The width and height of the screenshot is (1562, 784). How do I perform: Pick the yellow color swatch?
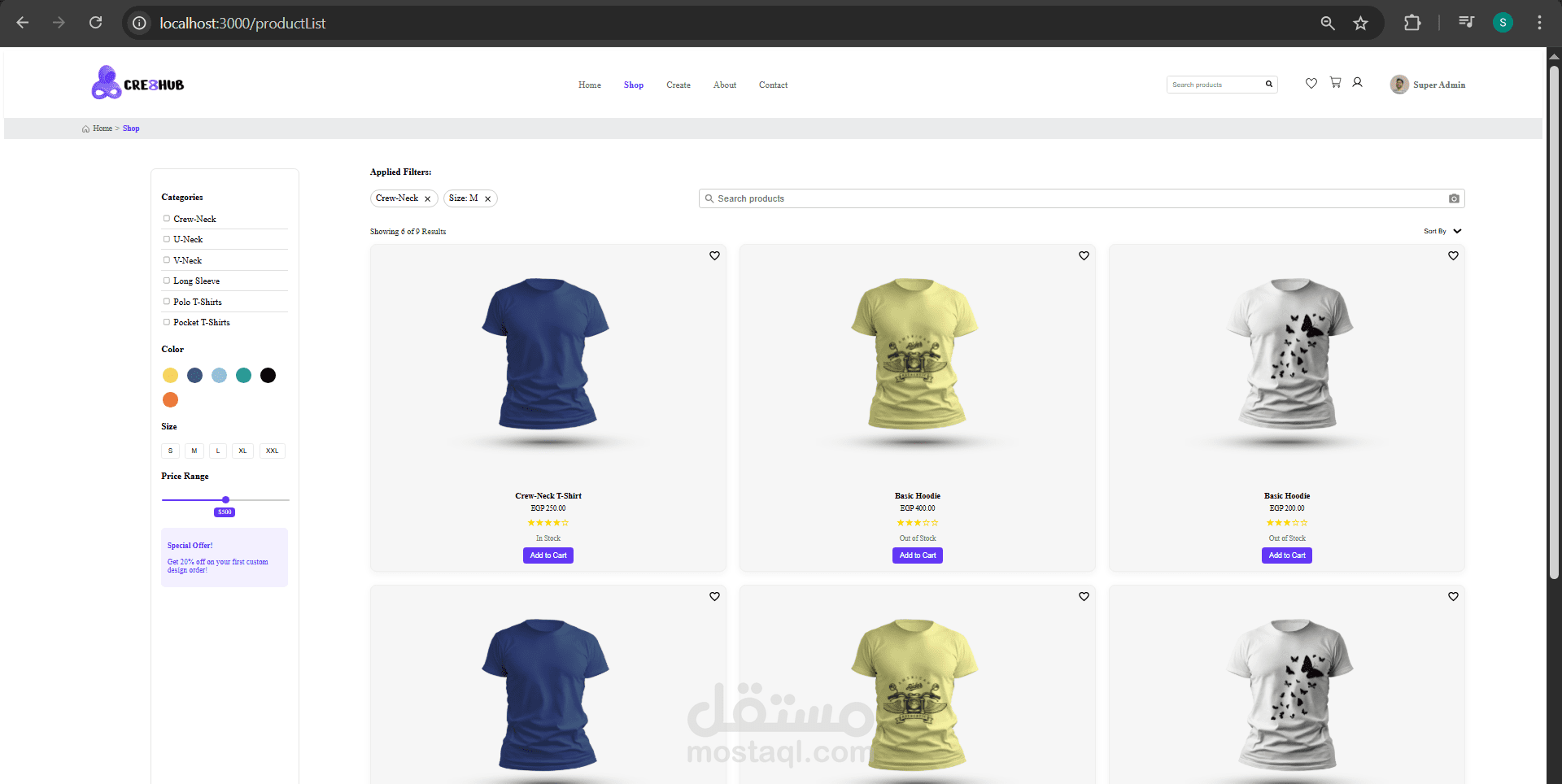[170, 375]
